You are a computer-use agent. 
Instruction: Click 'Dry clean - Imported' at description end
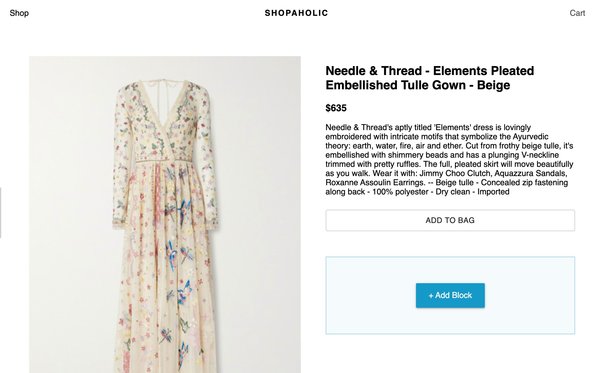click(x=473, y=192)
